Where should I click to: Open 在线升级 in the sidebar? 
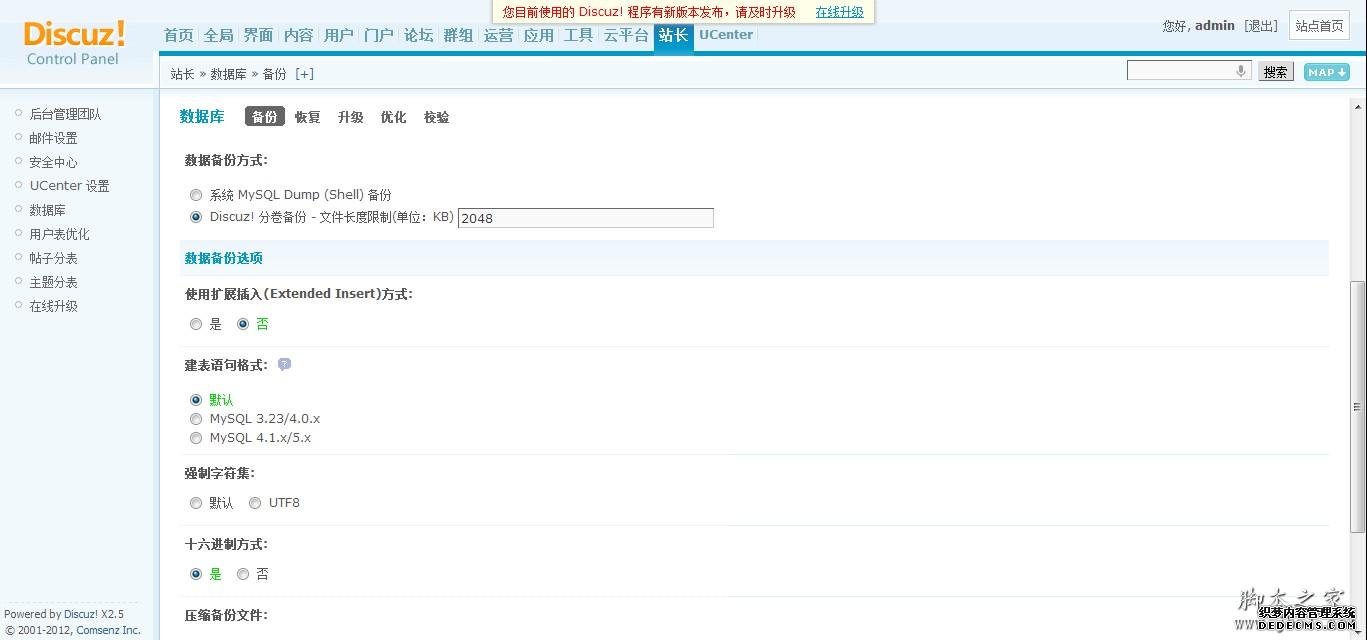point(53,306)
